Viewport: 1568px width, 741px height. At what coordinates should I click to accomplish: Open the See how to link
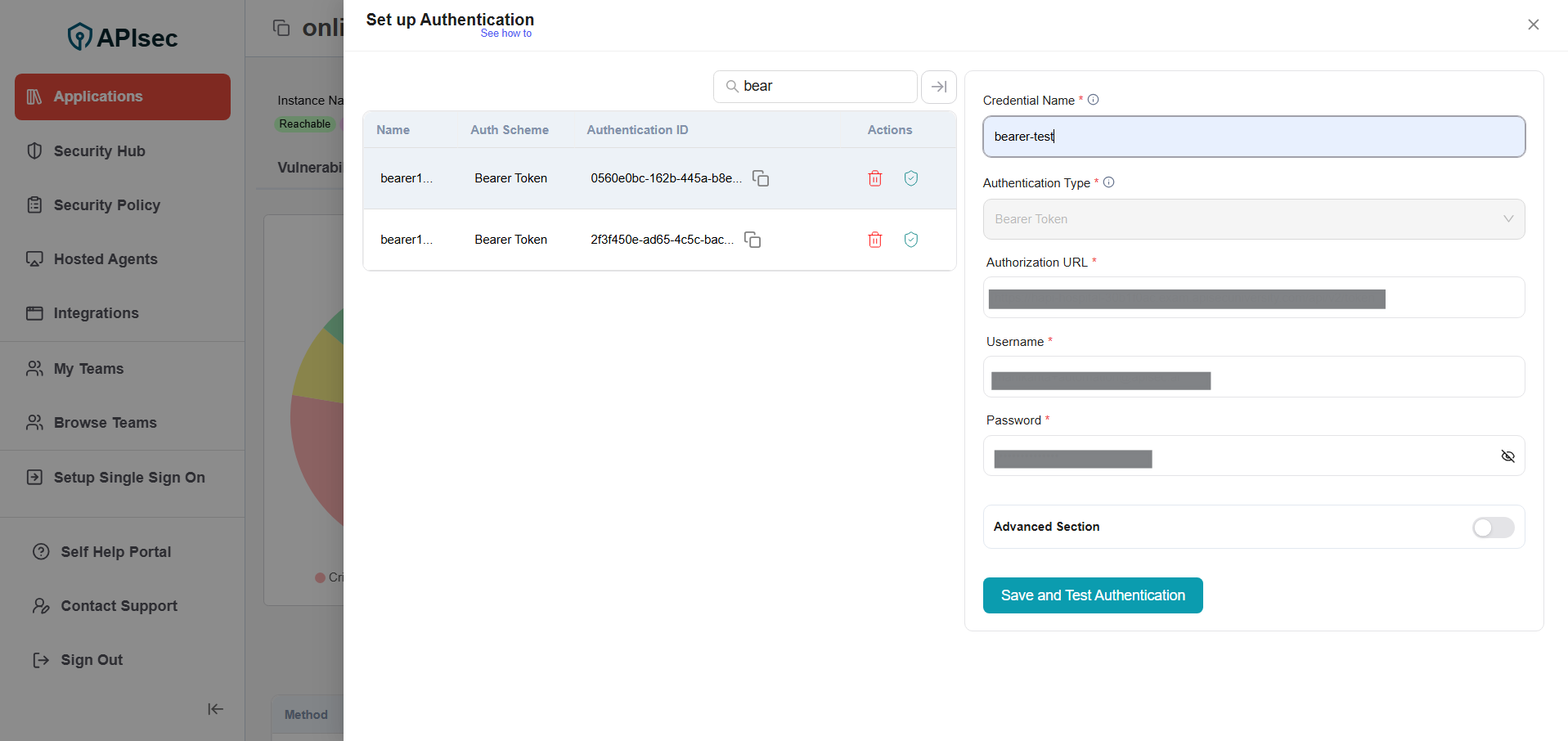coord(505,34)
